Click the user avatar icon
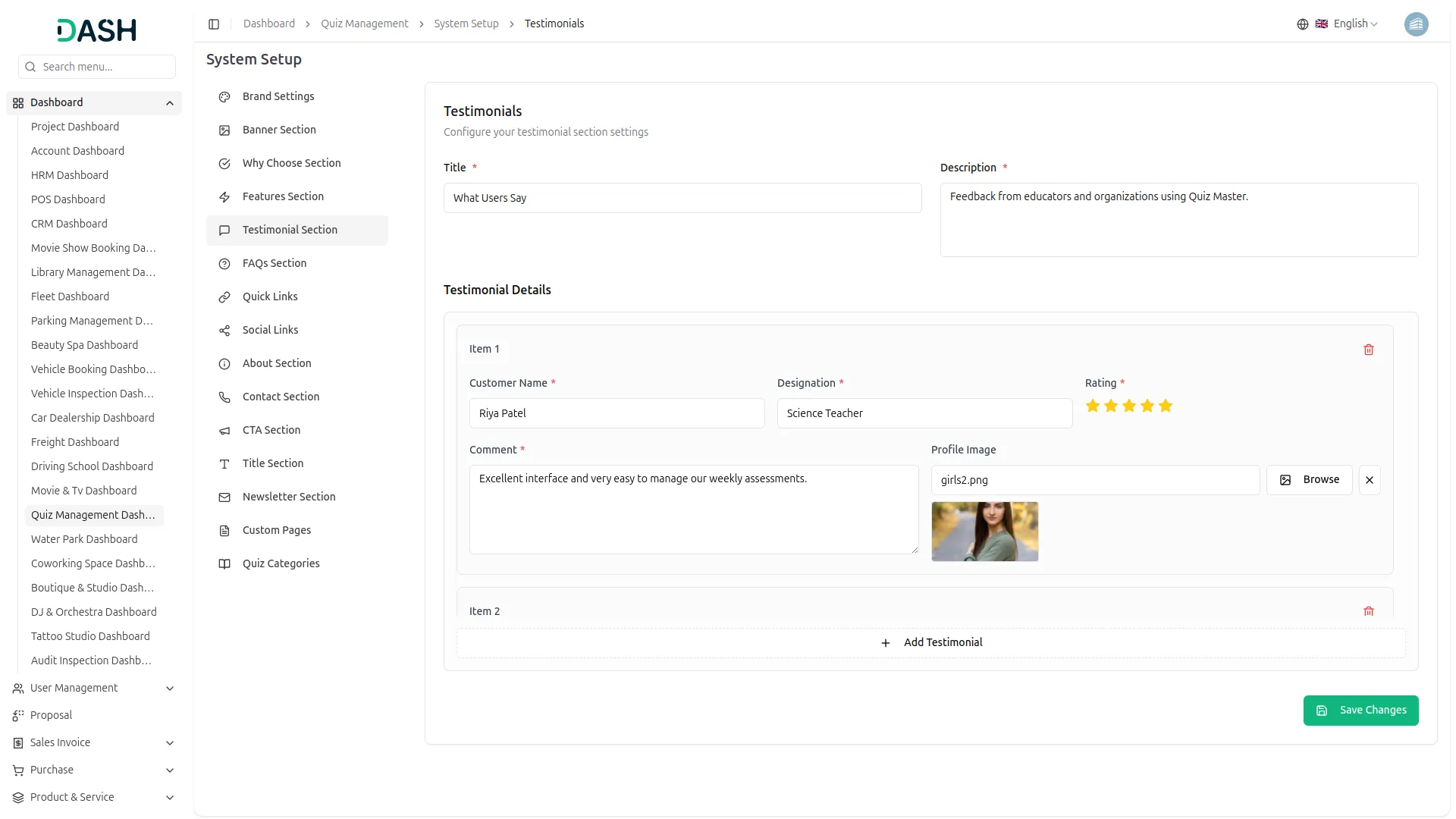Screen dimensions: 1456x819 [1416, 24]
